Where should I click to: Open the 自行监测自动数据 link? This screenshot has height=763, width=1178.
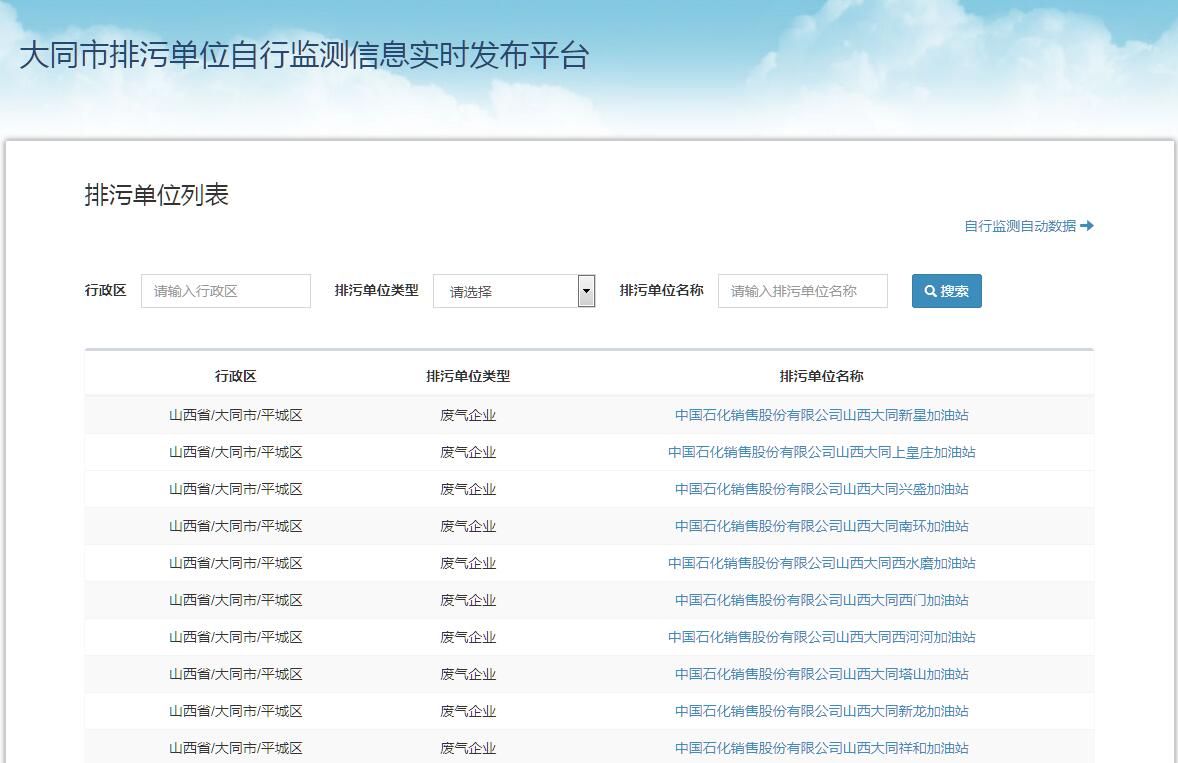coord(1028,226)
